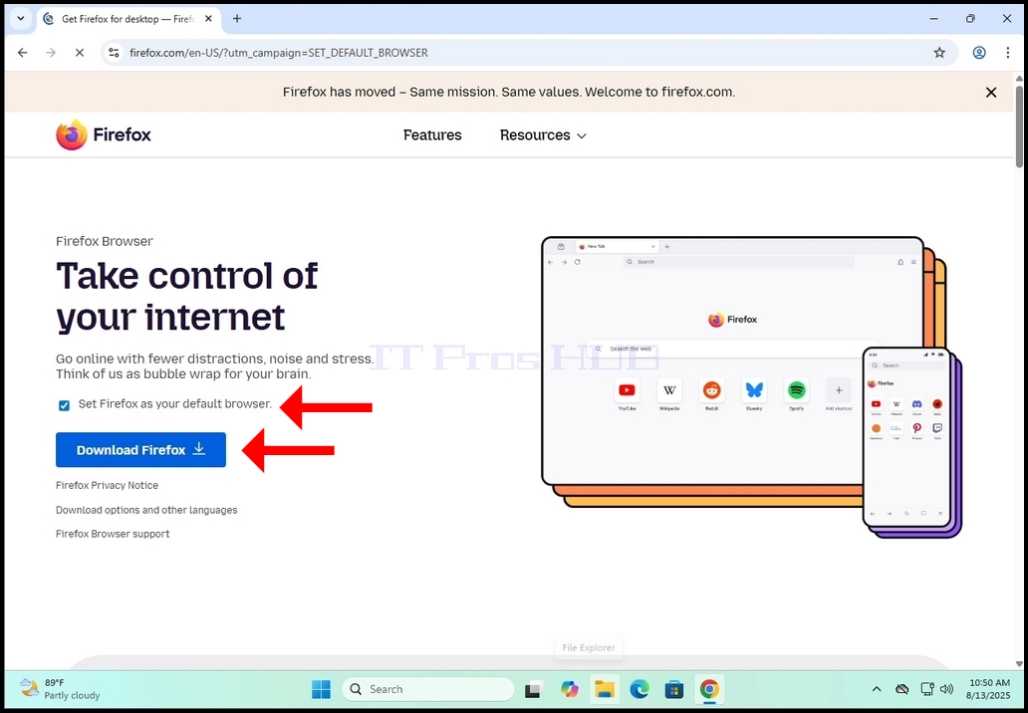Image resolution: width=1028 pixels, height=713 pixels.
Task: Open Copilot from the taskbar
Action: (x=570, y=689)
